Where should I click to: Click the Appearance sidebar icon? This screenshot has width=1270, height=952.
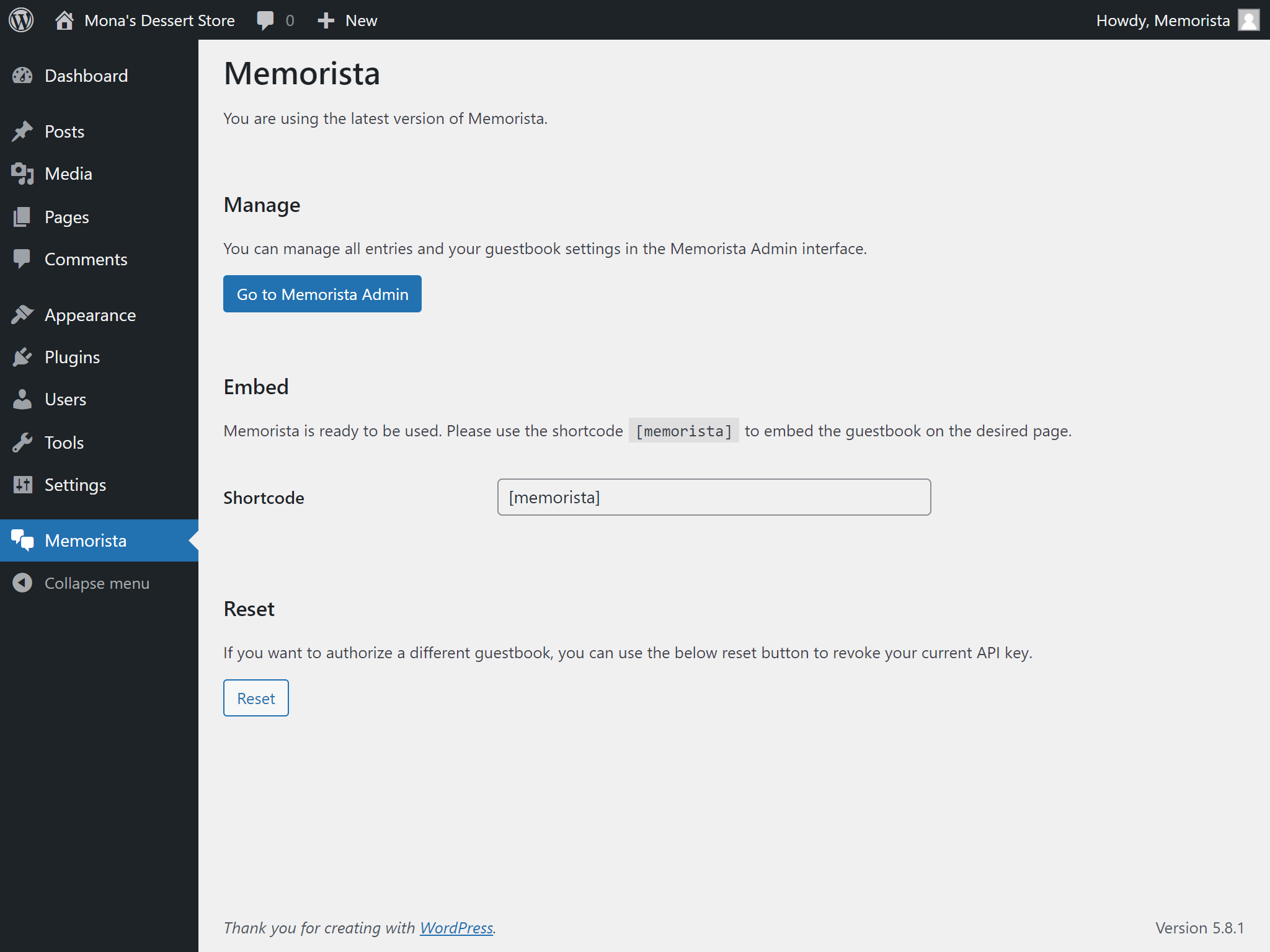(22, 314)
